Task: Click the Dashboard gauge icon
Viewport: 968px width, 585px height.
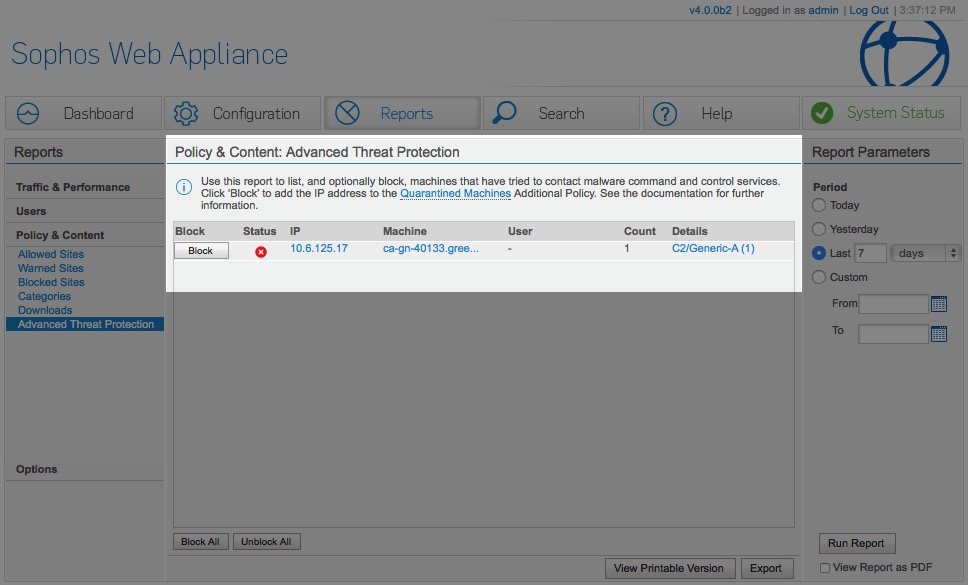Action: click(28, 114)
